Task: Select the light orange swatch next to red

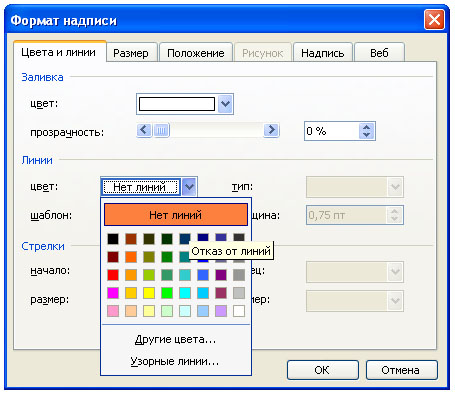Action: (131, 275)
